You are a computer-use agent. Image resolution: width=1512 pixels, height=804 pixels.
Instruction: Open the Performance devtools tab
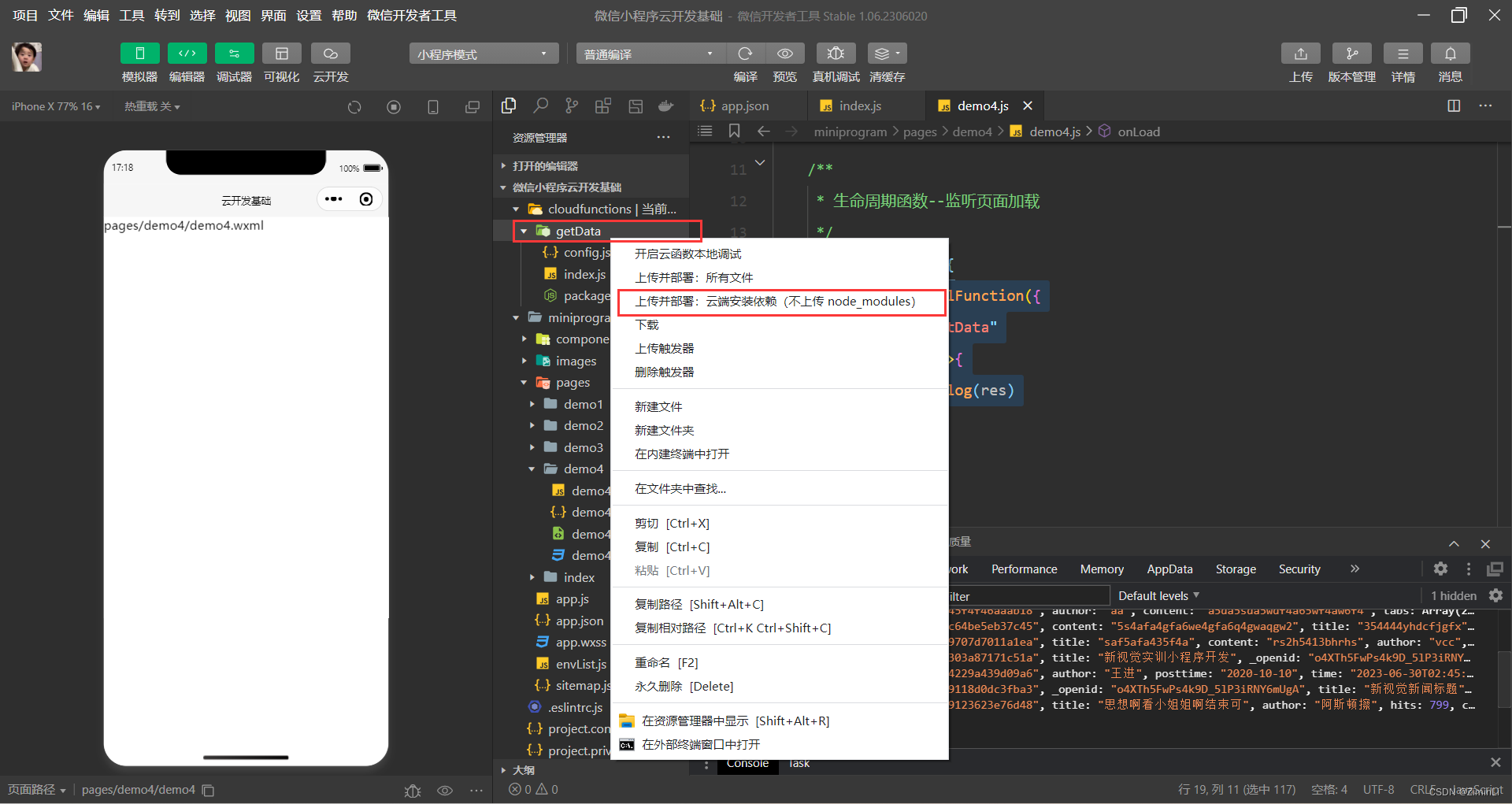point(1024,569)
